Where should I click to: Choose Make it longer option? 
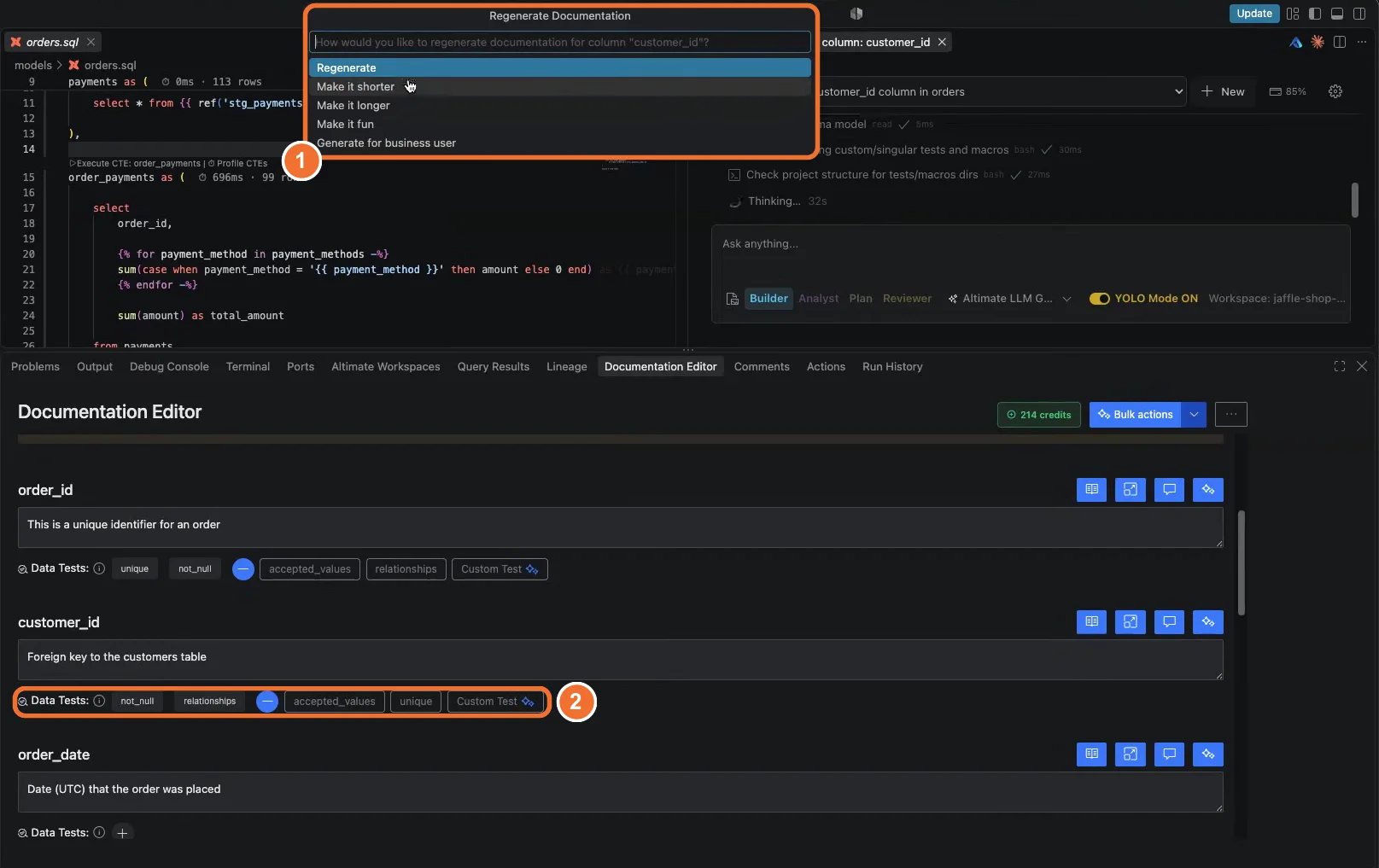559,105
